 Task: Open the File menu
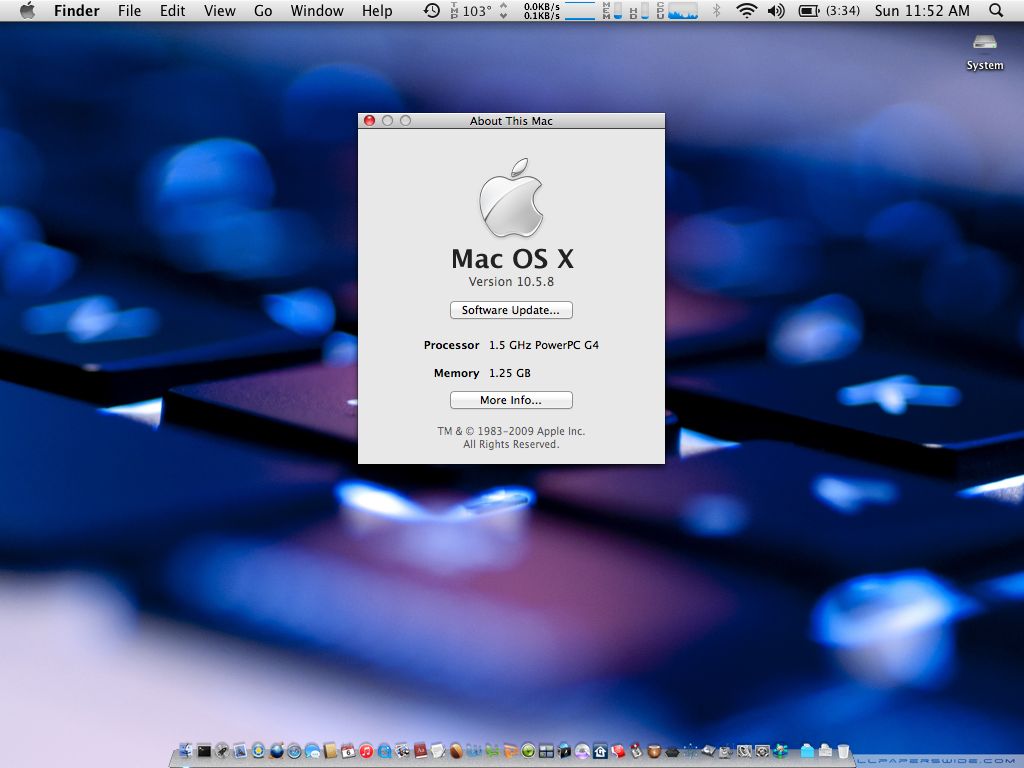pos(129,10)
